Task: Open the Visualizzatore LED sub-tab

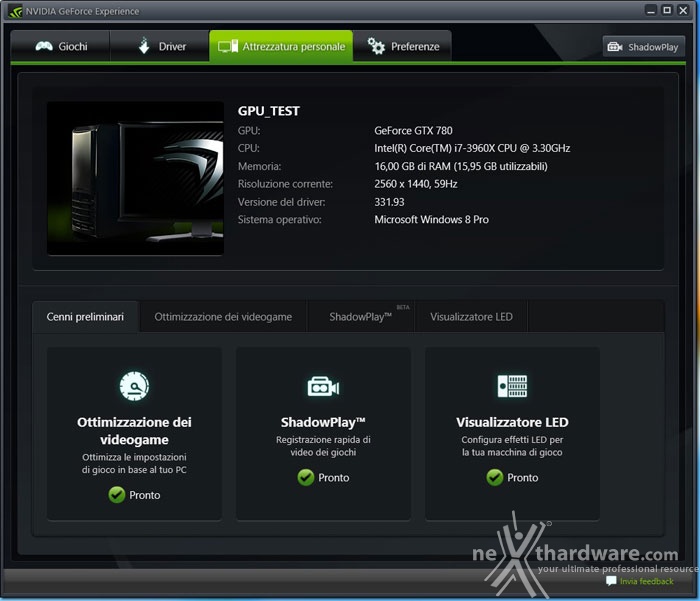Action: pos(471,317)
